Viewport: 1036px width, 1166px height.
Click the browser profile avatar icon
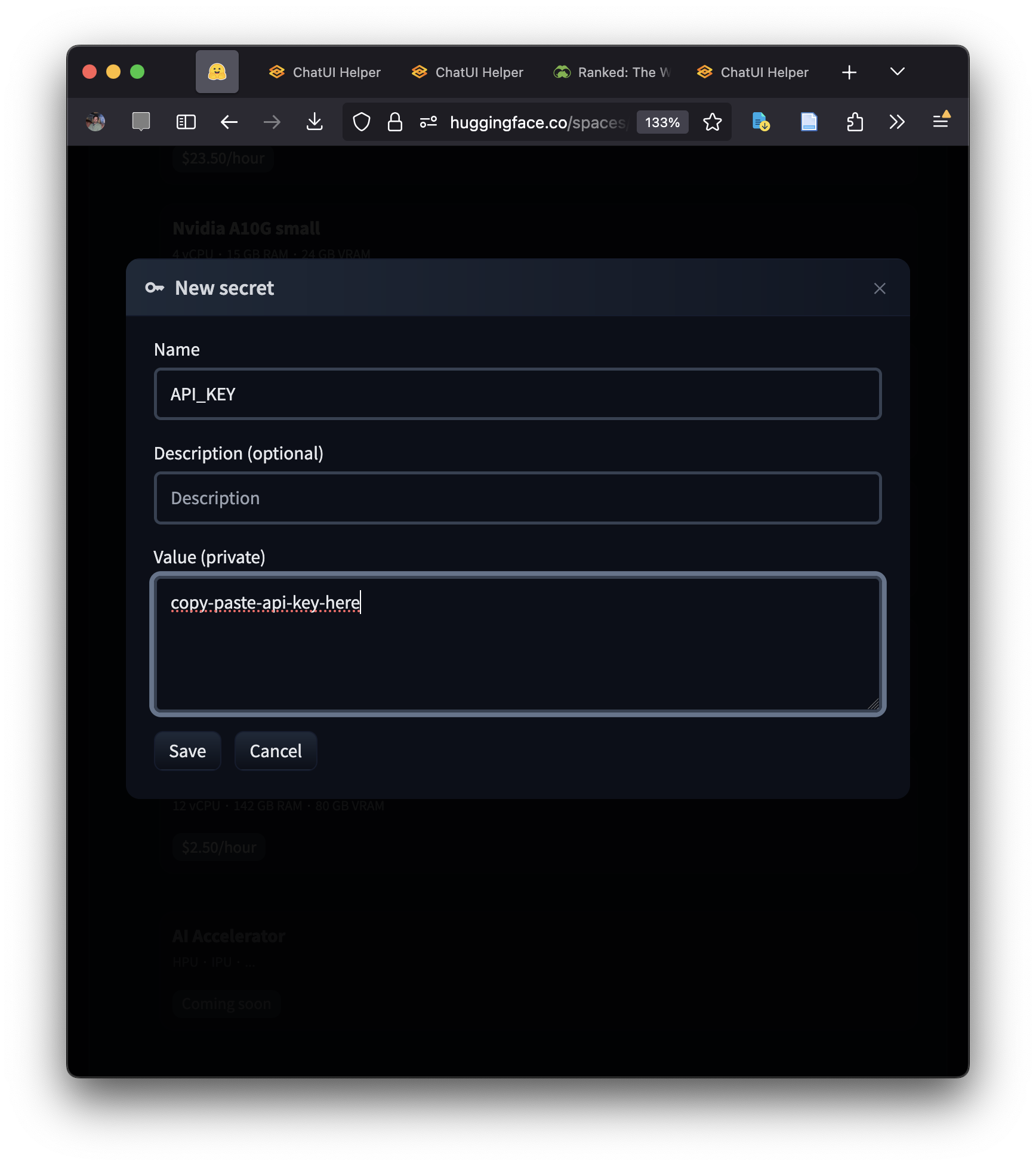(x=95, y=122)
